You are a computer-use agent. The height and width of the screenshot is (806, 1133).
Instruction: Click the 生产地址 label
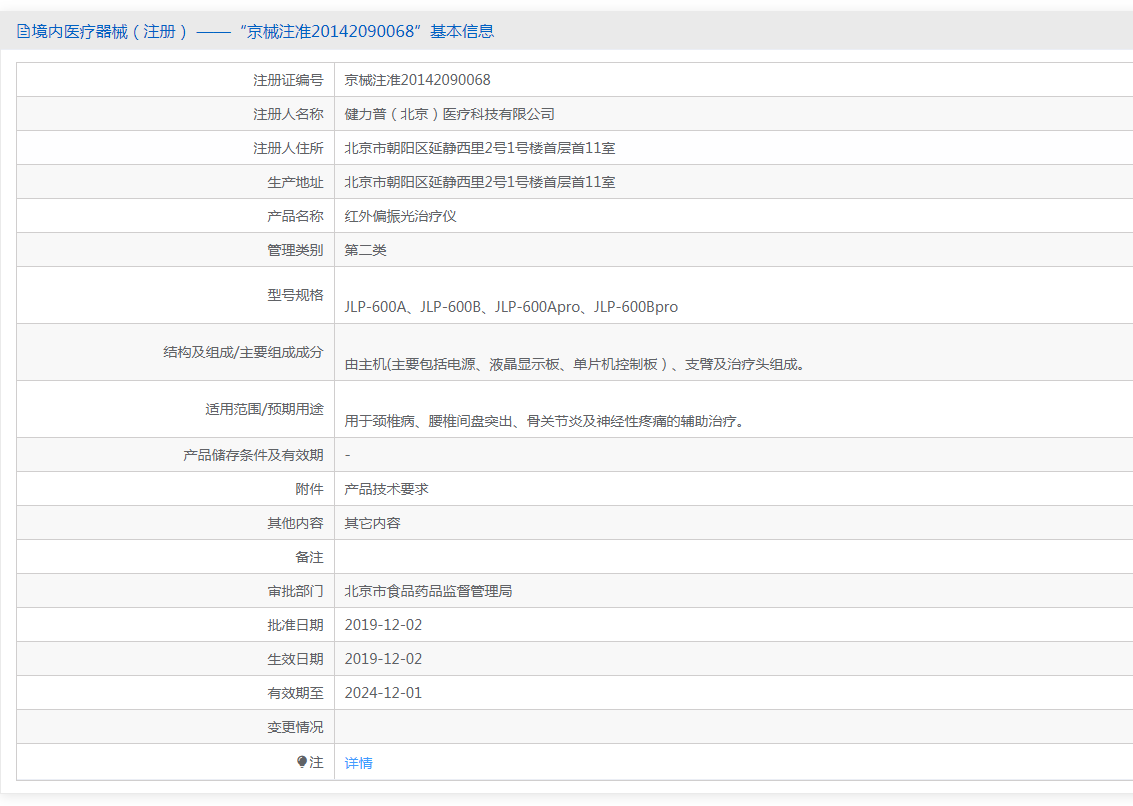click(296, 182)
